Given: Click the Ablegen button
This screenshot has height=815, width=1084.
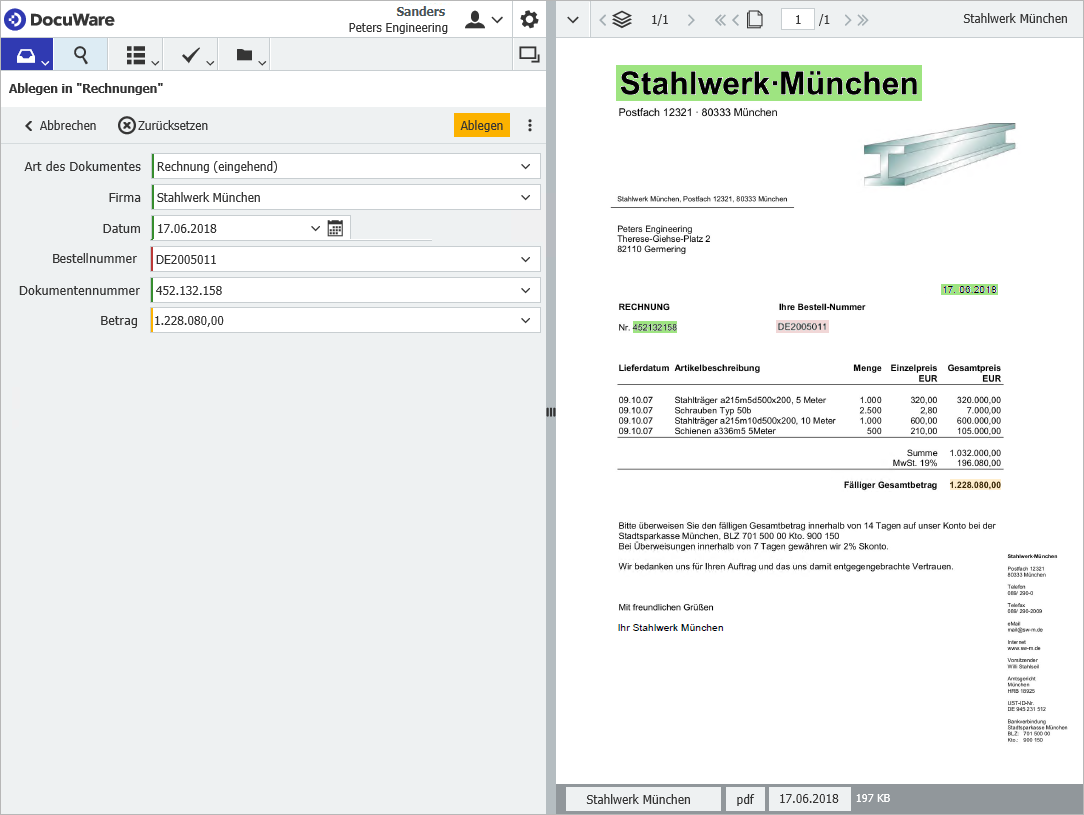Looking at the screenshot, I should [x=481, y=125].
